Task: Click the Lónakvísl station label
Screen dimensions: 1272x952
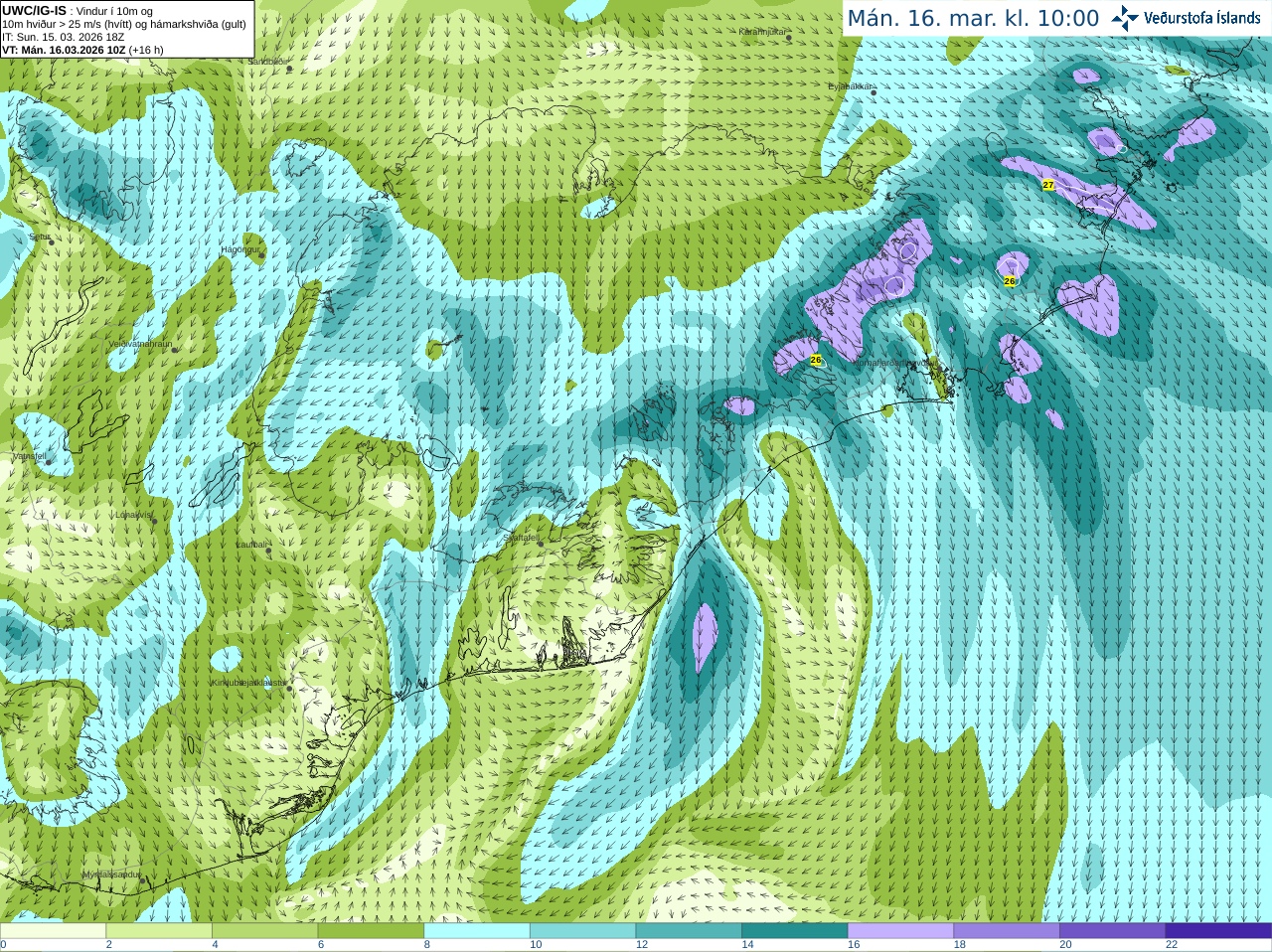Action: coord(133,515)
